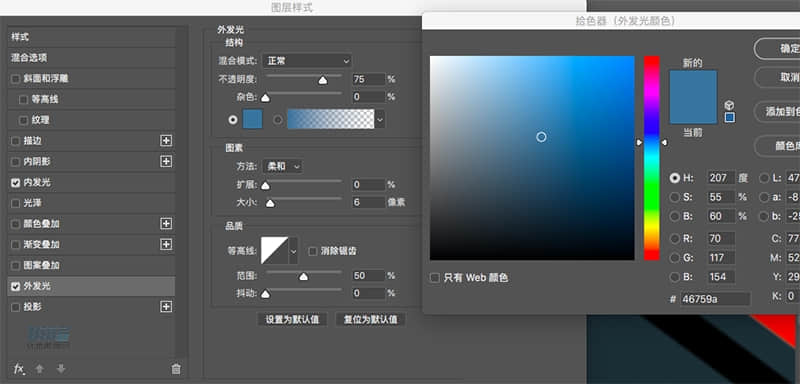800x384 pixels.
Task: Click the 复位为默认值 button
Action: point(370,319)
